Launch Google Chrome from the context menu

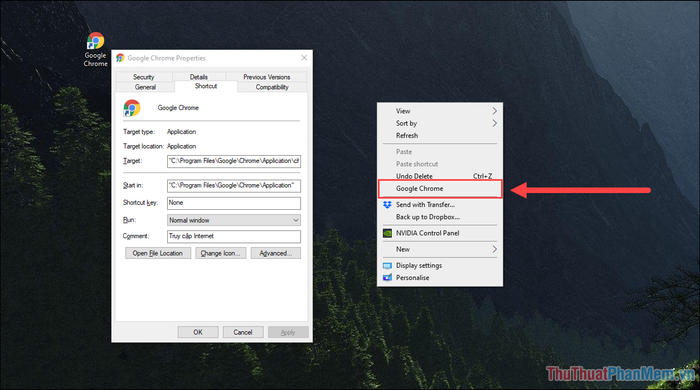tap(440, 189)
